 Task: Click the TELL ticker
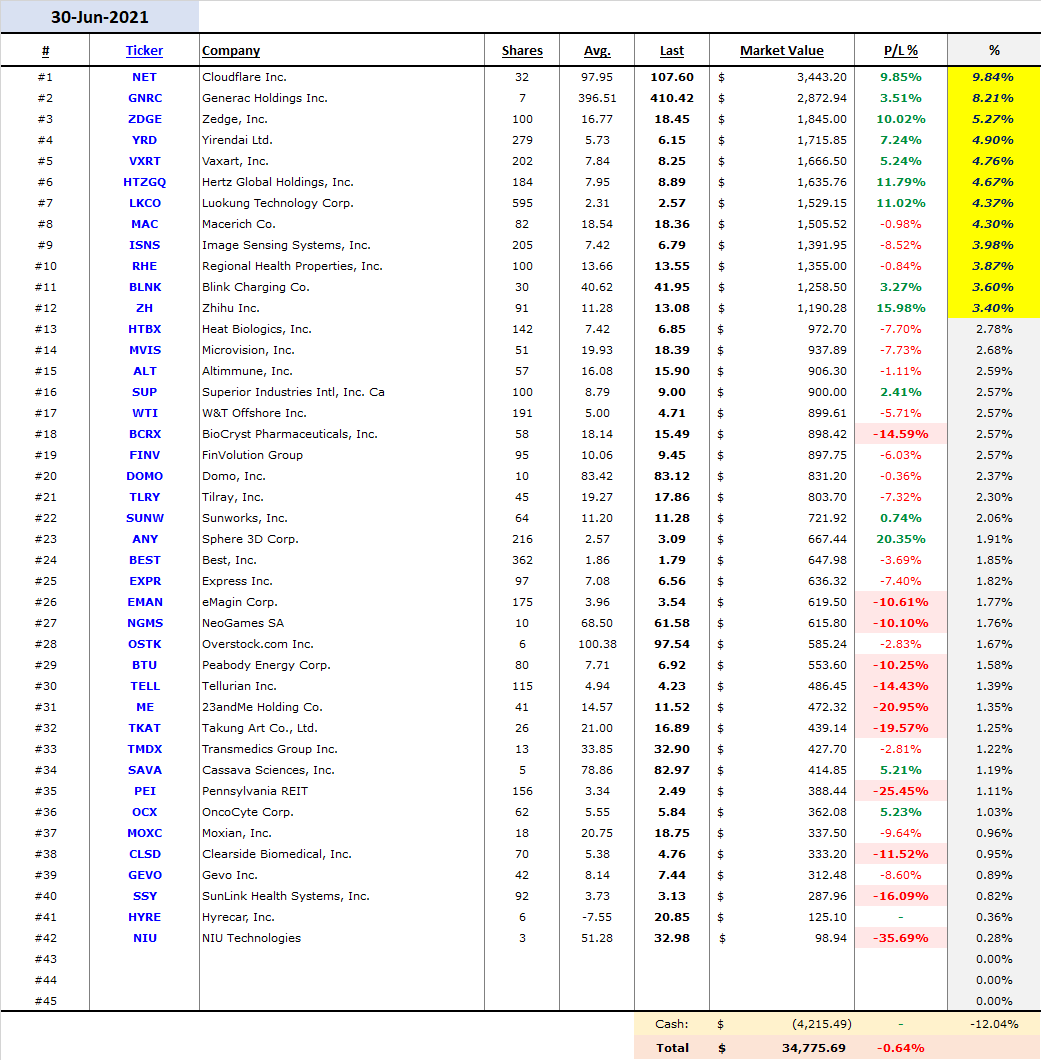pyautogui.click(x=145, y=685)
